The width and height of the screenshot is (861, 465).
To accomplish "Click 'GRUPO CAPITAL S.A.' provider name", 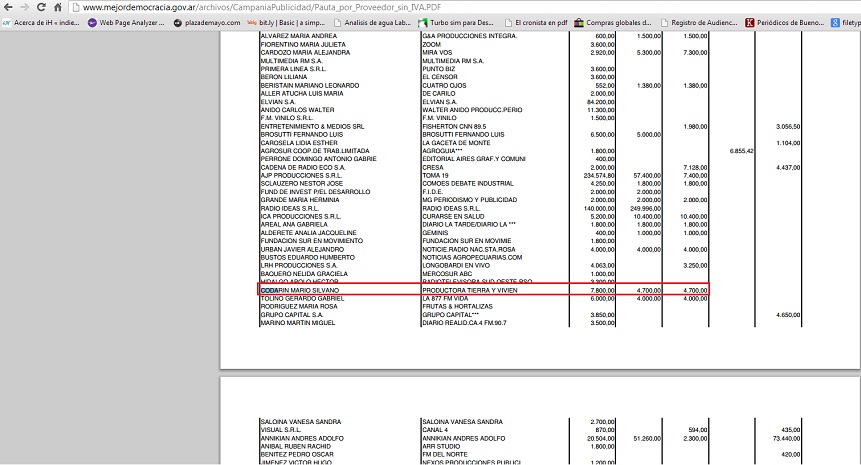I will (x=292, y=315).
